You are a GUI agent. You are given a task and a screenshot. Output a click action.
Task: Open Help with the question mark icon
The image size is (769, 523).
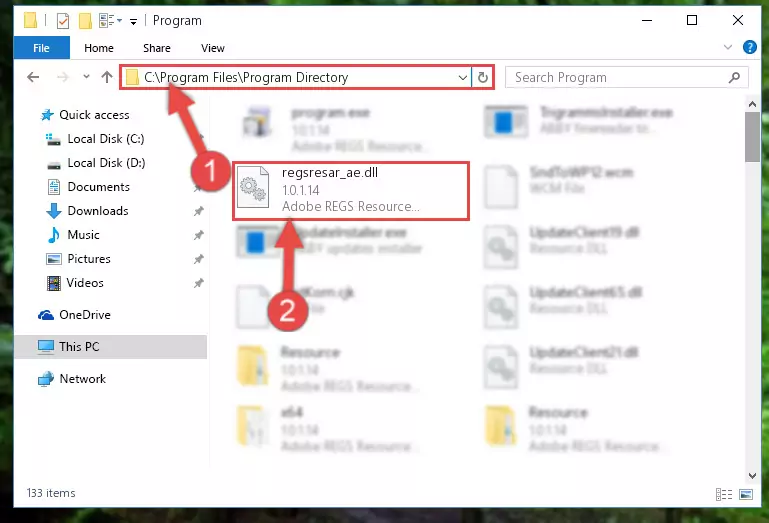(749, 48)
